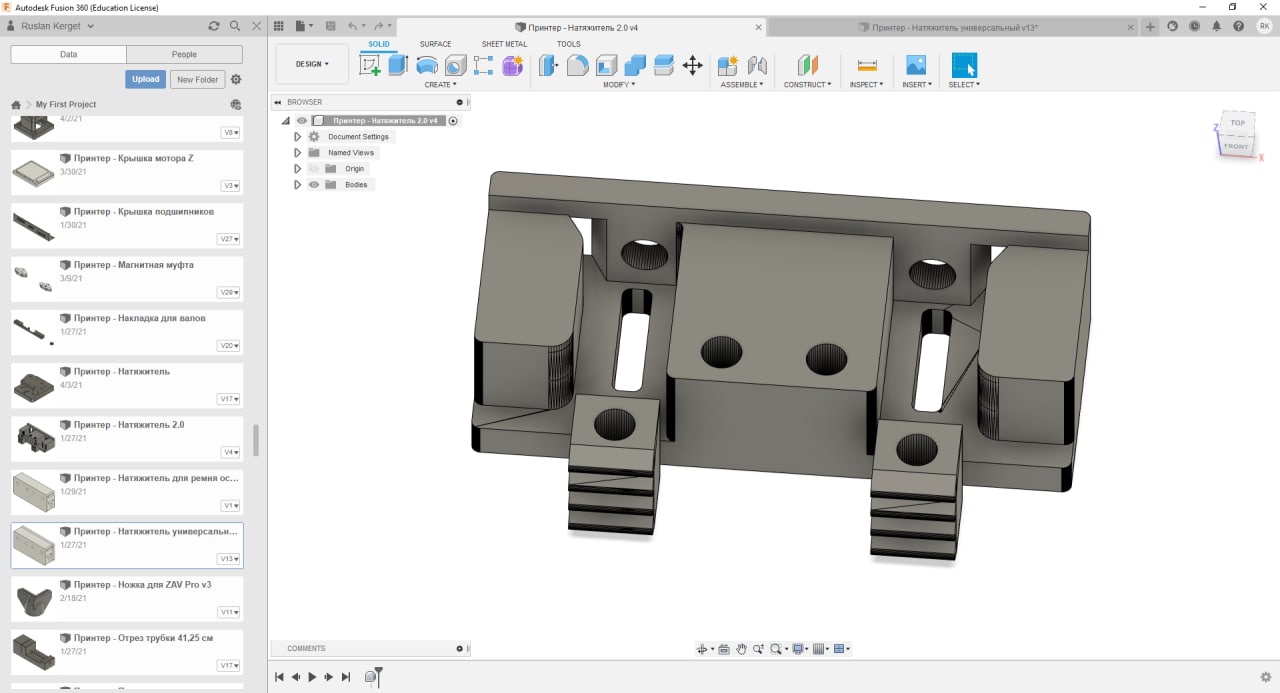Expand the Bodies node
This screenshot has height=693, width=1280.
(x=297, y=185)
